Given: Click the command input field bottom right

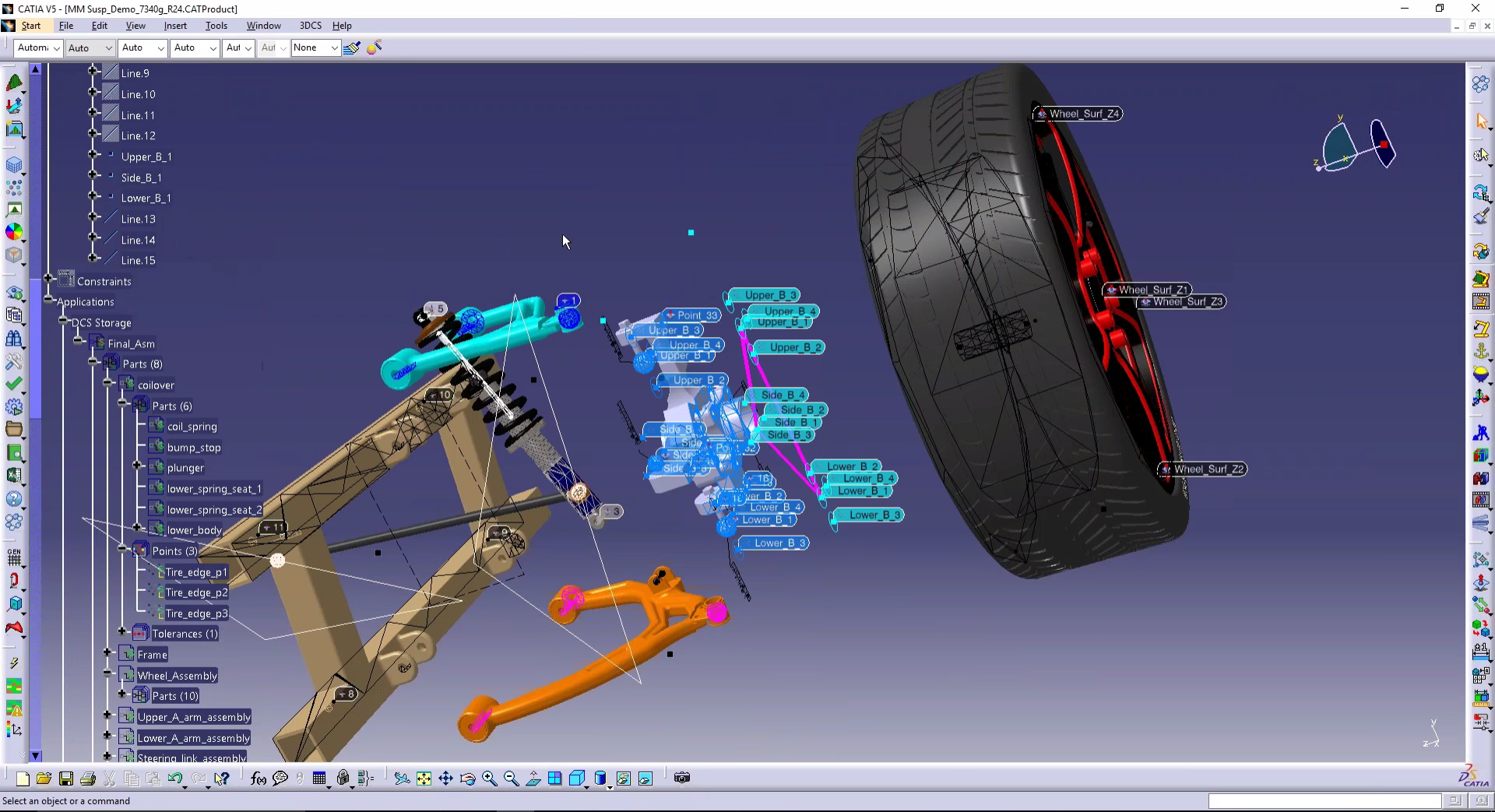Looking at the screenshot, I should click(1324, 800).
